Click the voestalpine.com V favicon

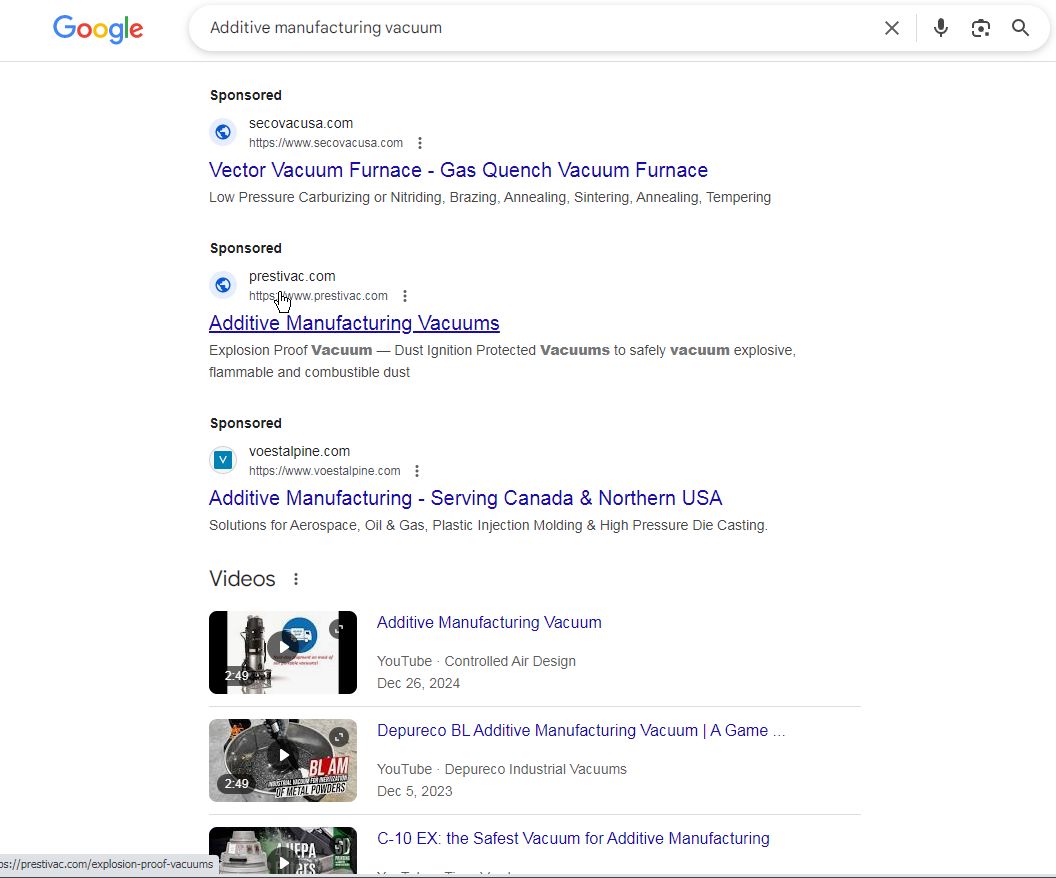223,460
